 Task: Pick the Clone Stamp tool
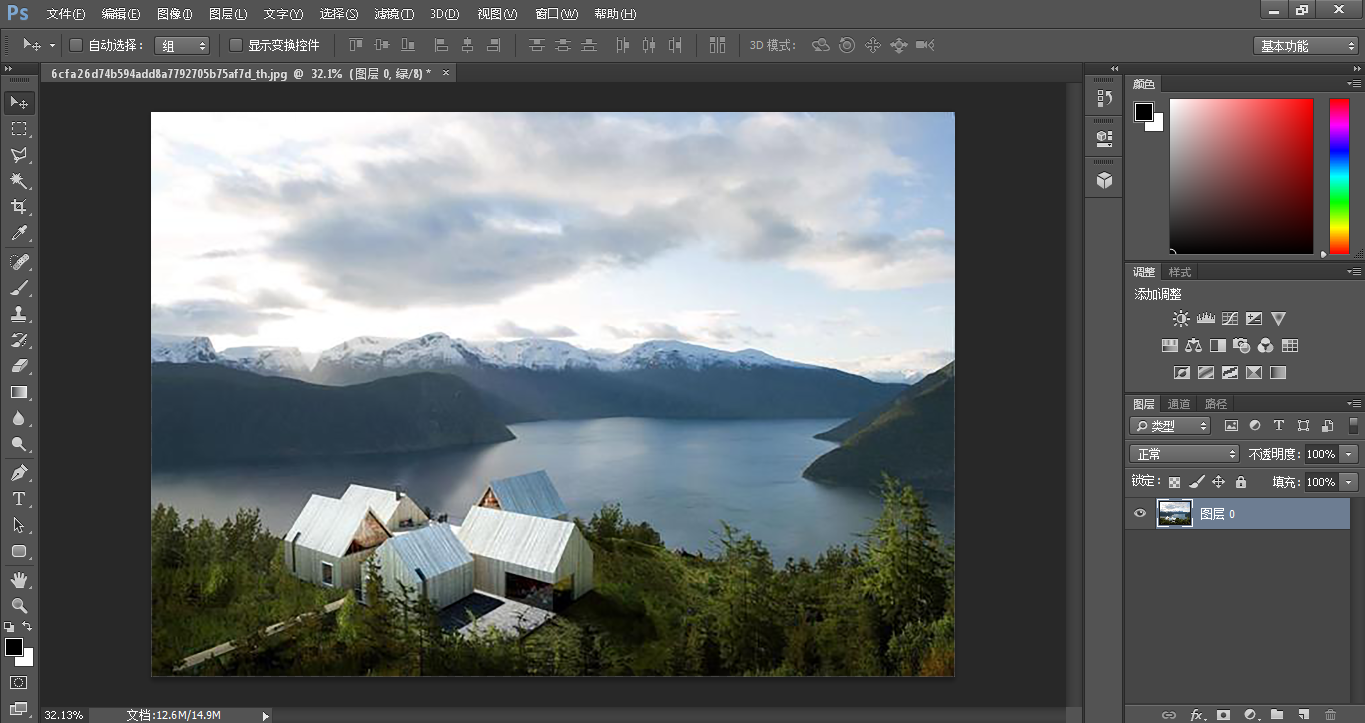[19, 314]
